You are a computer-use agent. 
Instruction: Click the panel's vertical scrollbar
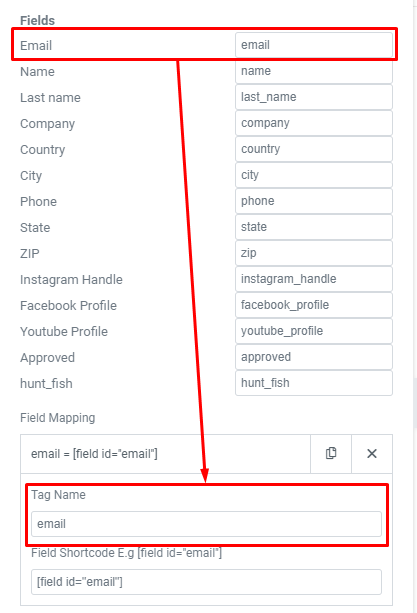415,403
